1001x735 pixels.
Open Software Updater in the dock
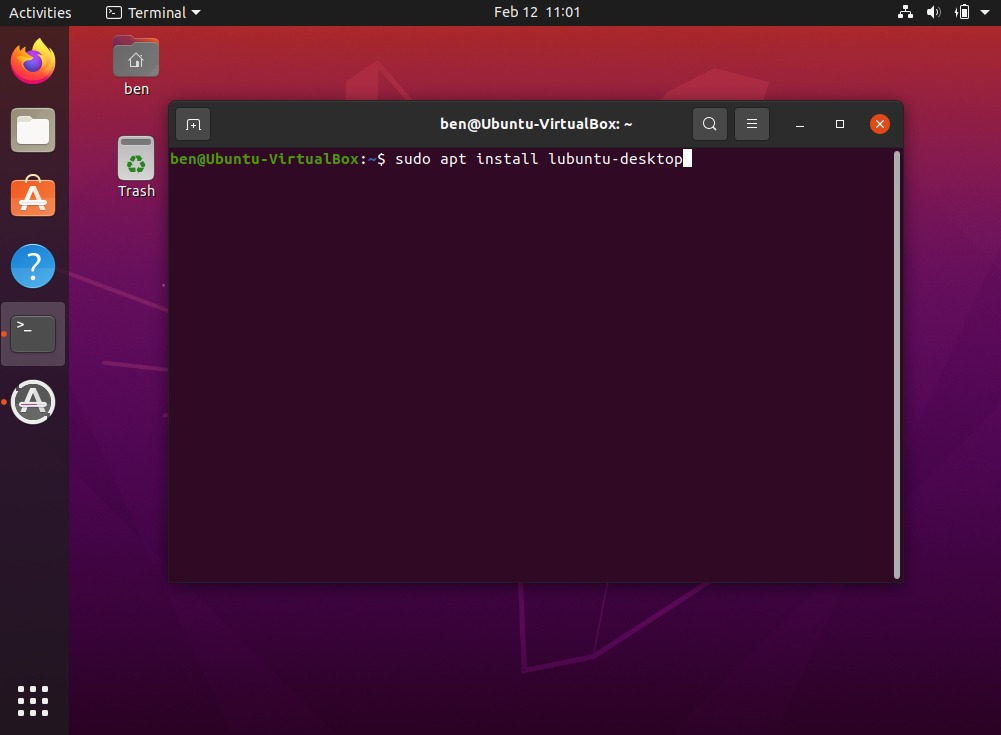(33, 402)
